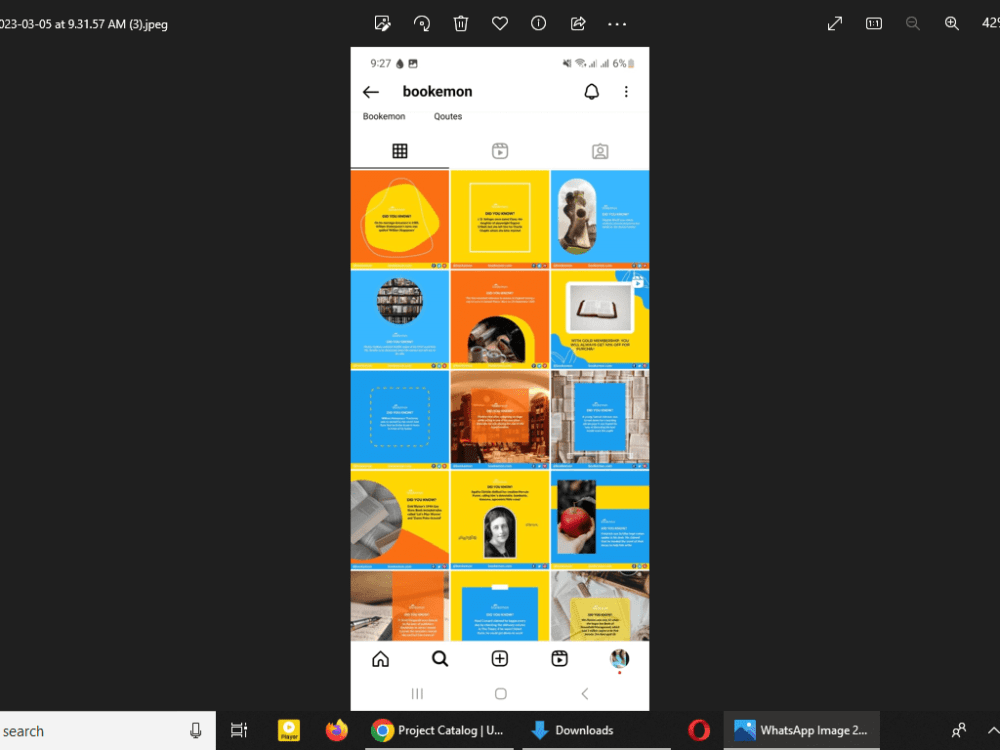Open the bottom row yellow card fabric post
Image resolution: width=1000 pixels, height=750 pixels.
point(600,606)
